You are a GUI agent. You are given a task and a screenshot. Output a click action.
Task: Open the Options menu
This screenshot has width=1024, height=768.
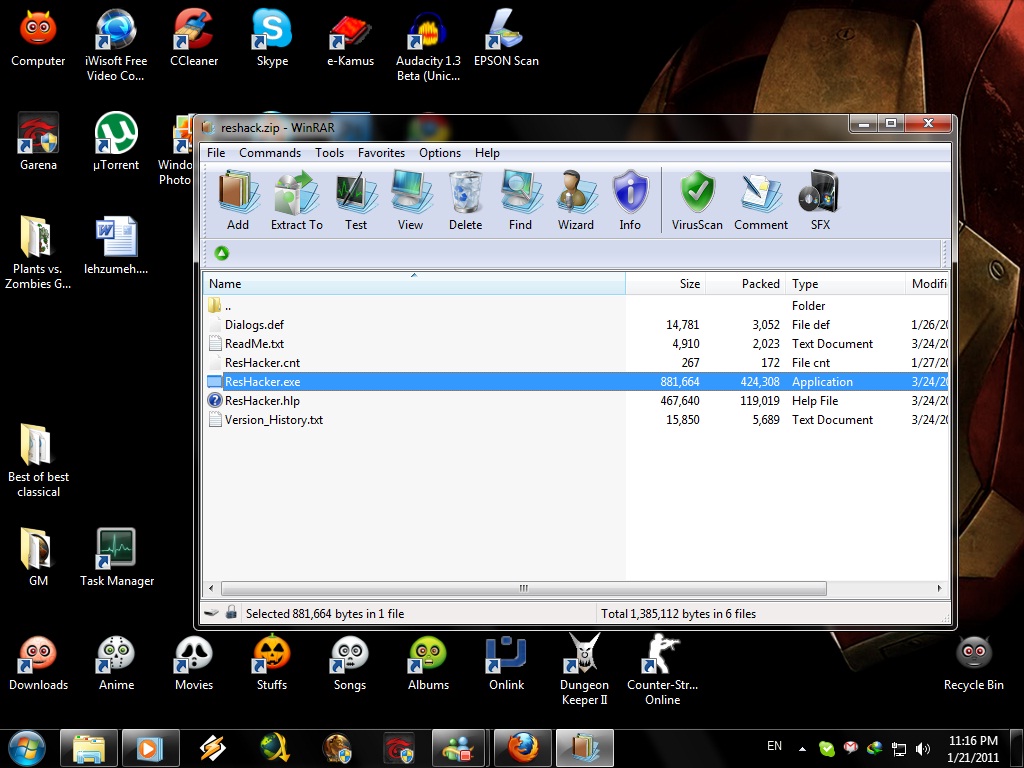pos(440,153)
